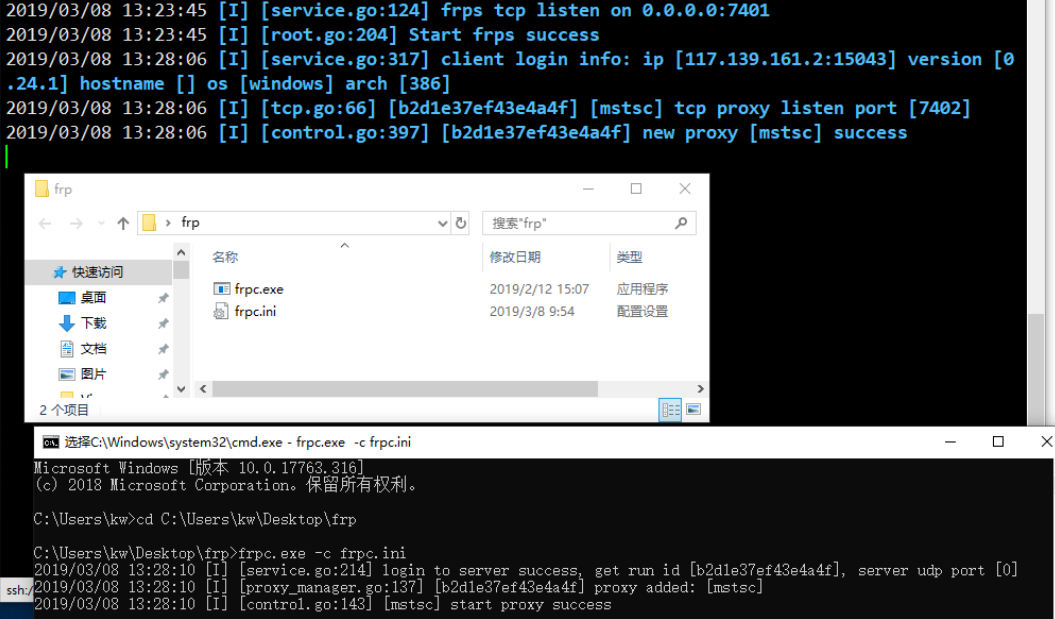Screen dimensions: 1055x619
Task: Click frpc.ini config file icon
Action: click(x=221, y=312)
